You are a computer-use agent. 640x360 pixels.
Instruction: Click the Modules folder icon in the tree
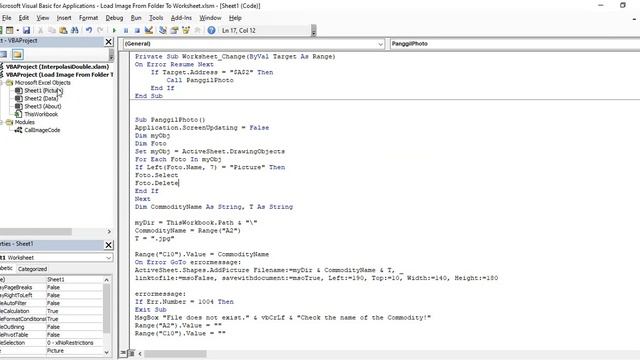coord(10,122)
